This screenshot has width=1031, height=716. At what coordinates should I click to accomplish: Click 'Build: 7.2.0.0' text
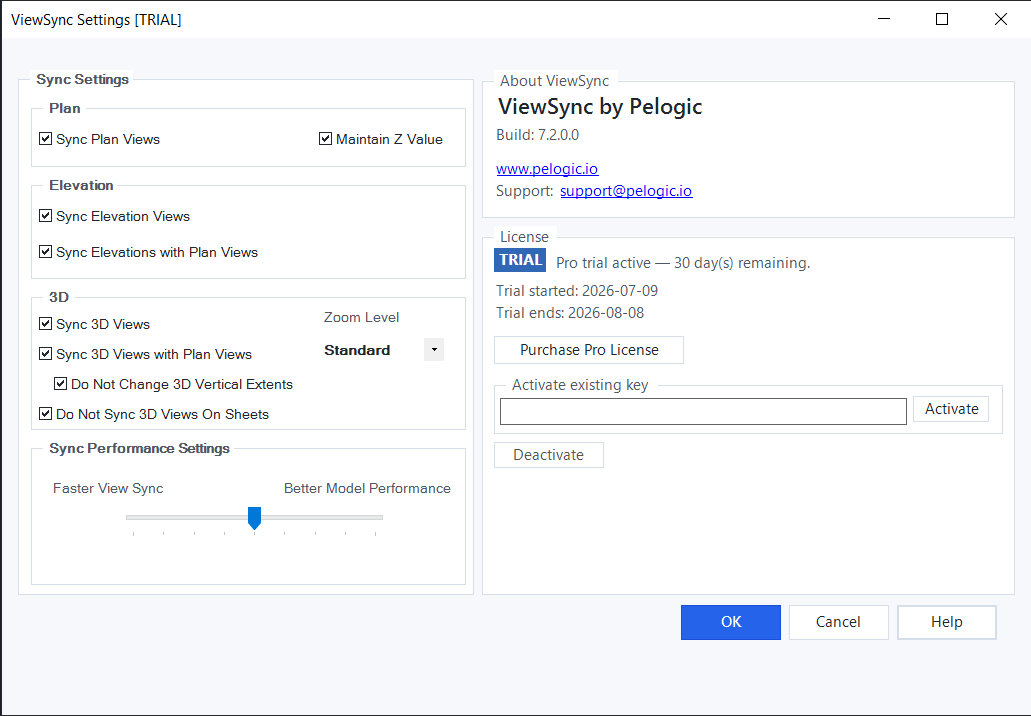pos(538,135)
